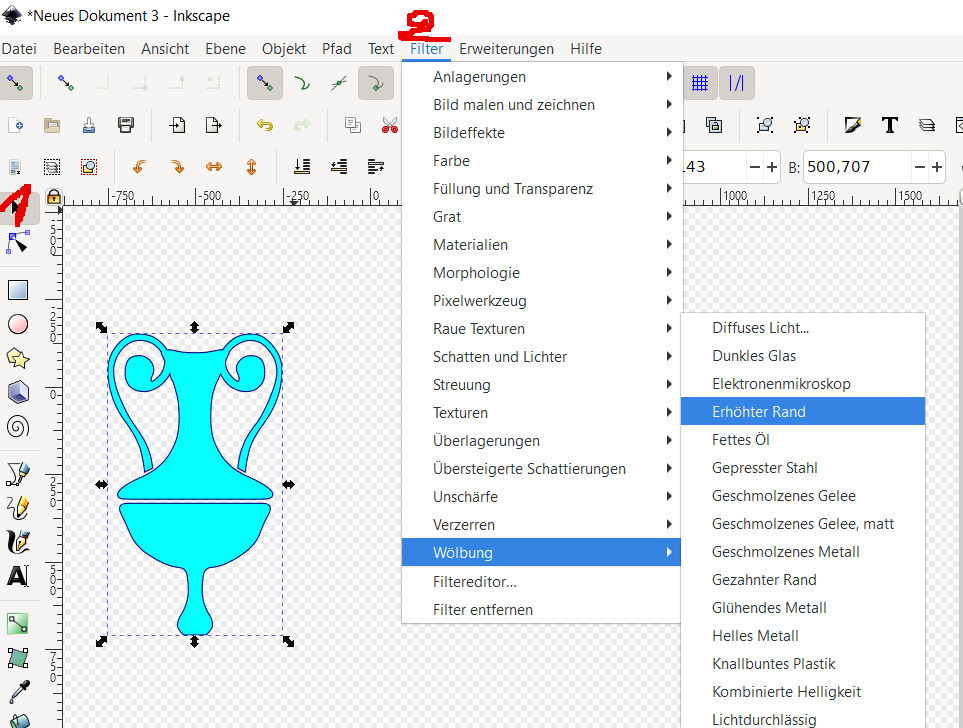Select the Spiral tool
This screenshot has width=963, height=728.
click(18, 427)
